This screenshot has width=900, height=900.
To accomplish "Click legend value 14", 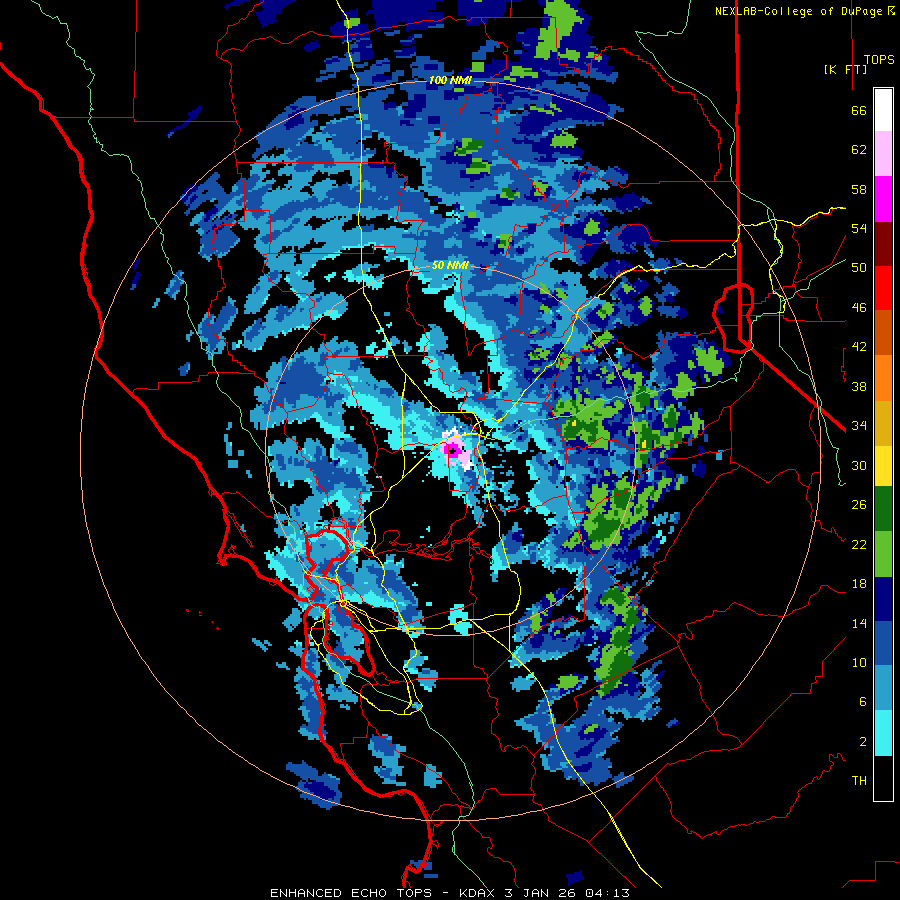I will (859, 623).
